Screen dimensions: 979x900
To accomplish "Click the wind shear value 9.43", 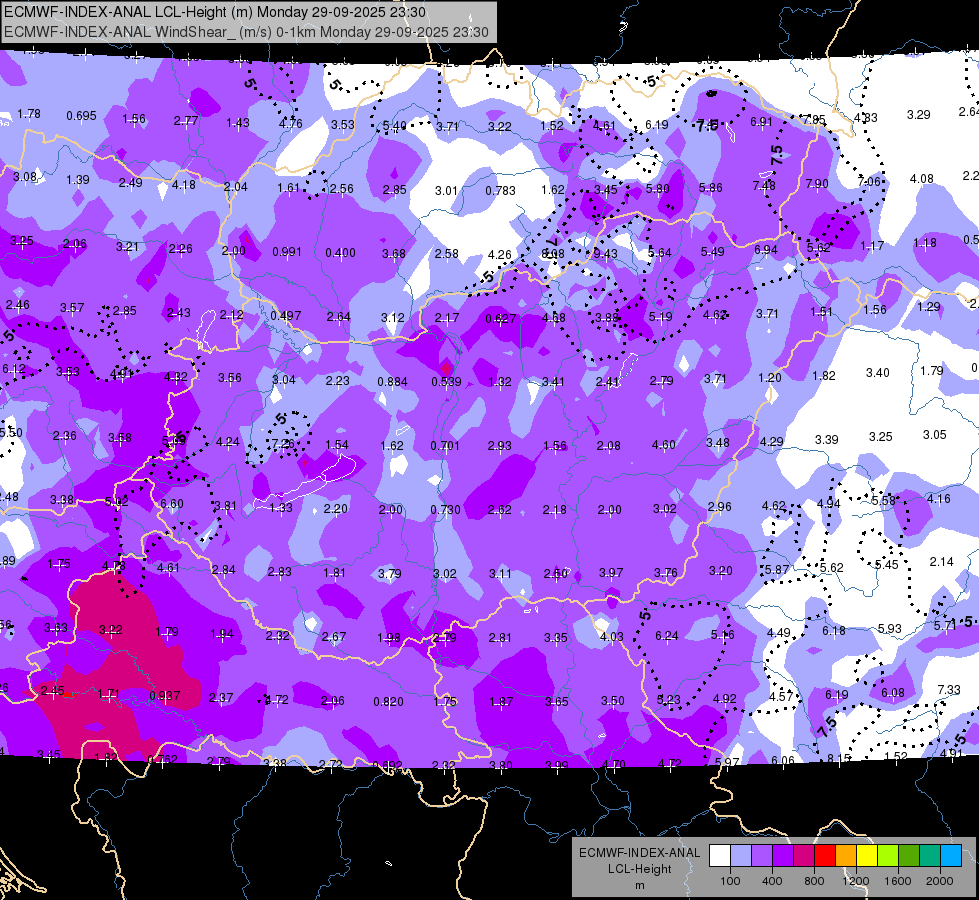I will (x=606, y=254).
